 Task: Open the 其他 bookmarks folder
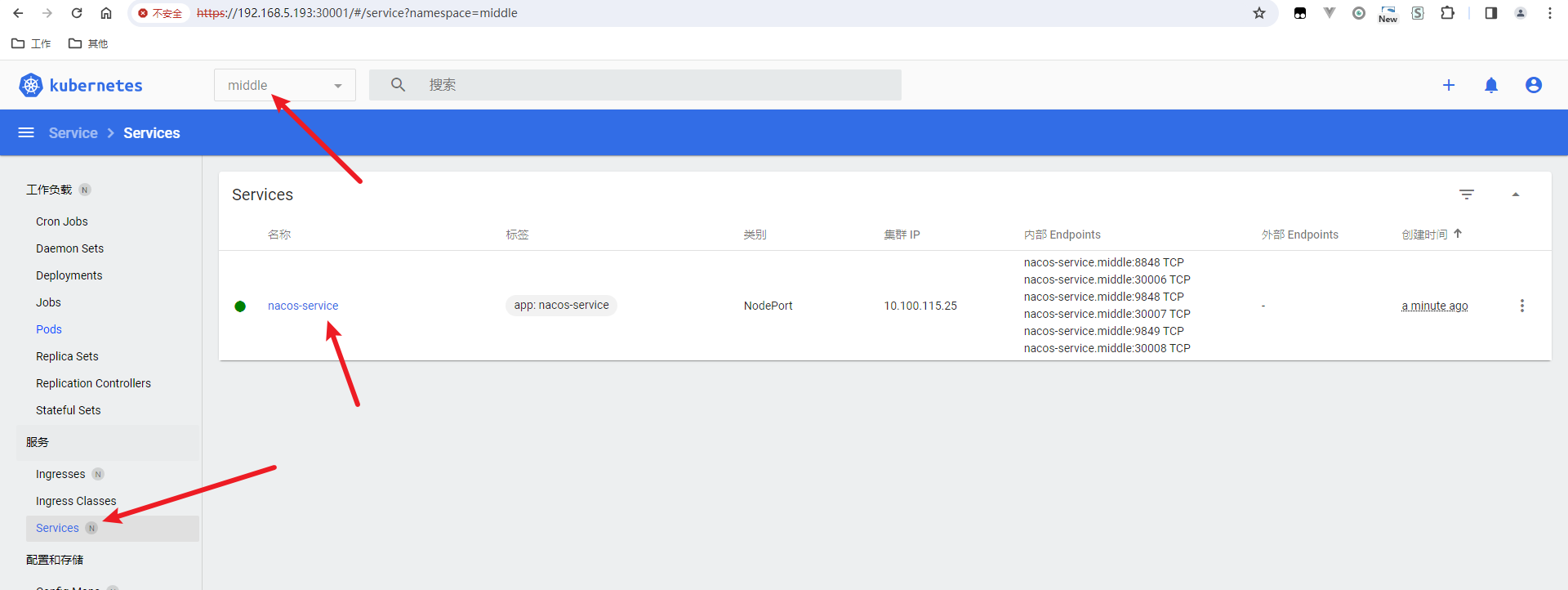pyautogui.click(x=88, y=43)
